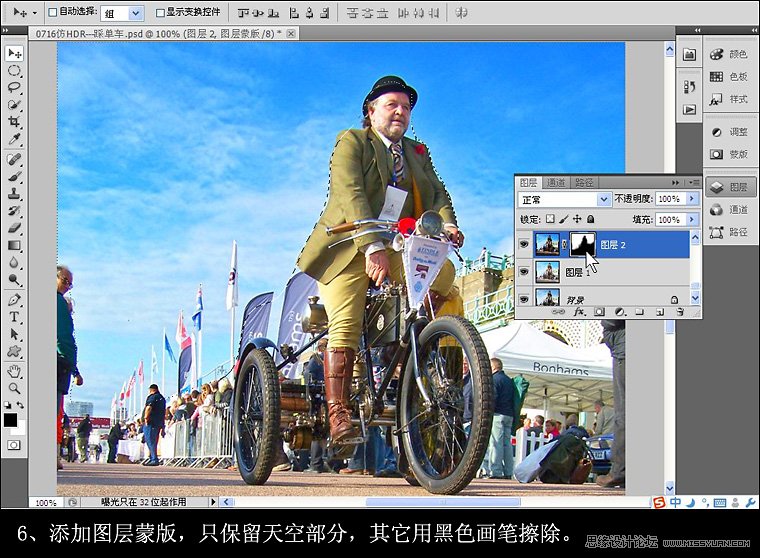Open the Move tool preset picker arrow

pos(34,13)
